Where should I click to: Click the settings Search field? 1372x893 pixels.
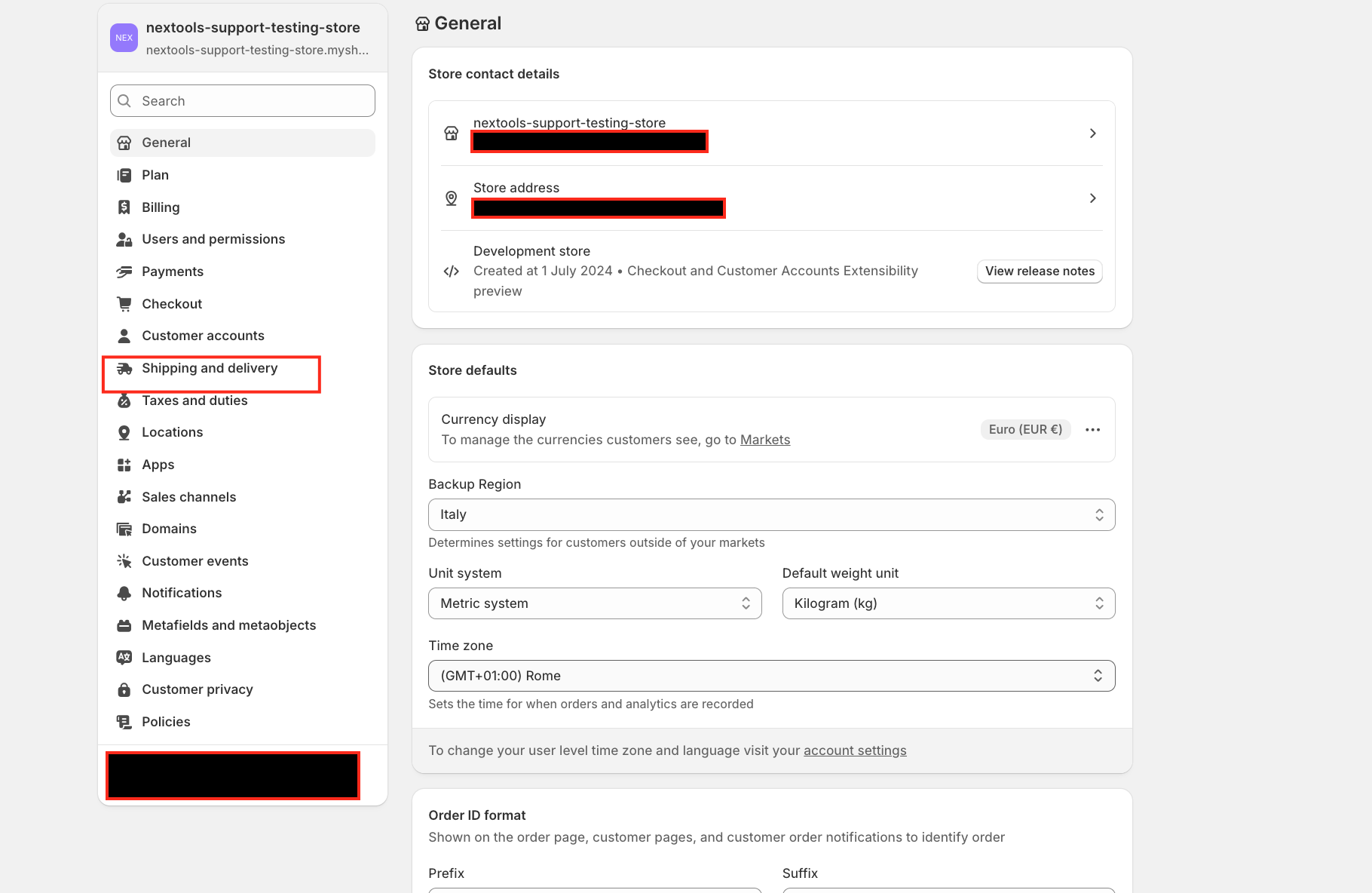pos(243,101)
